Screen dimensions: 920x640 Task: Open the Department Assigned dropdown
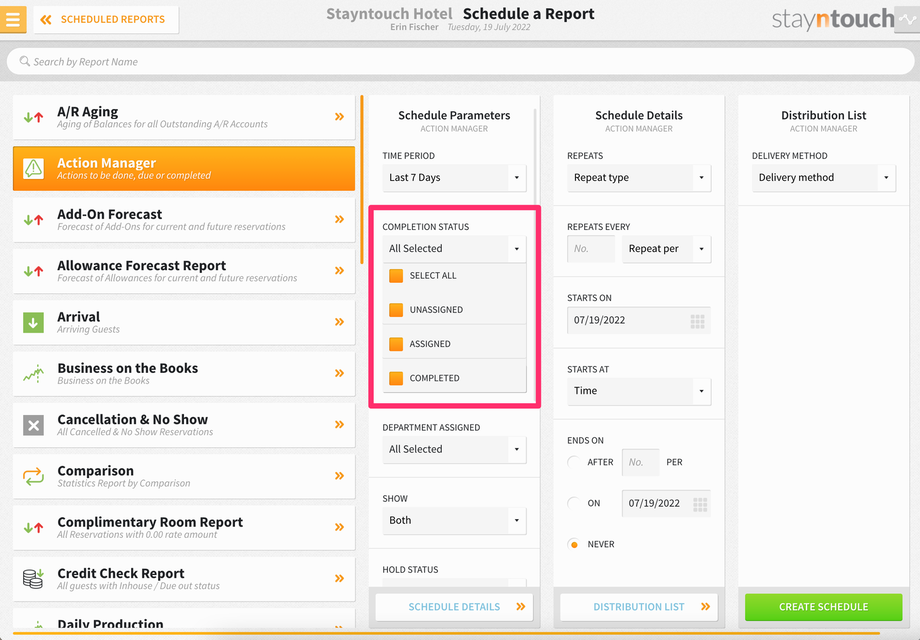pos(454,449)
